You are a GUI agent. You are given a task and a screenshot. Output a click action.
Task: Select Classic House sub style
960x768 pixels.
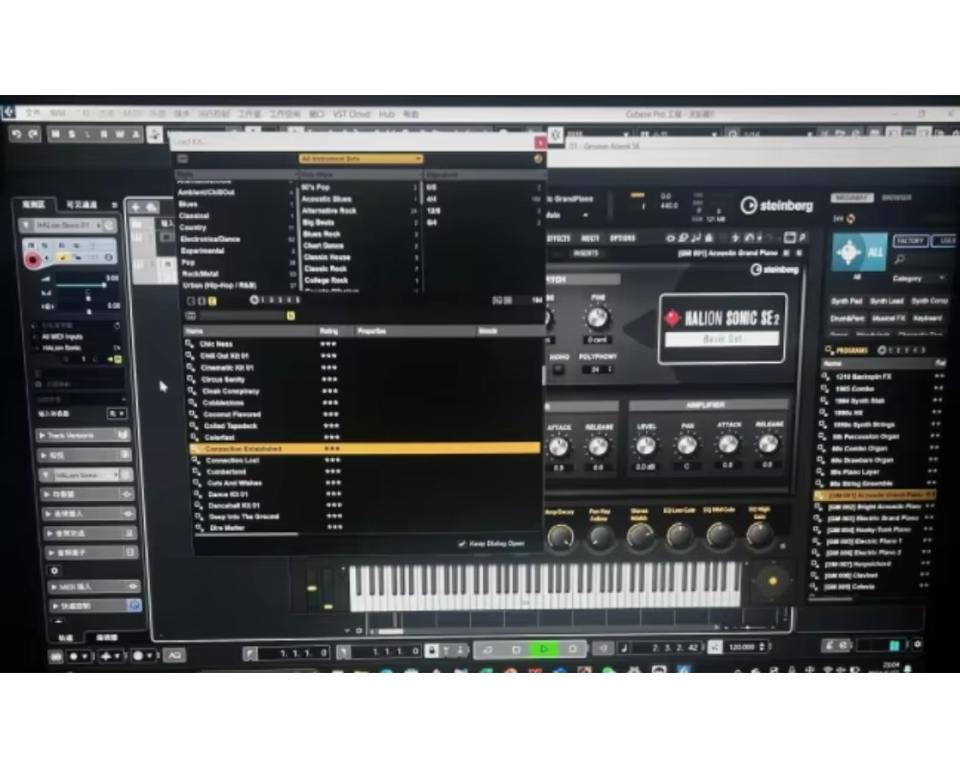click(x=327, y=257)
